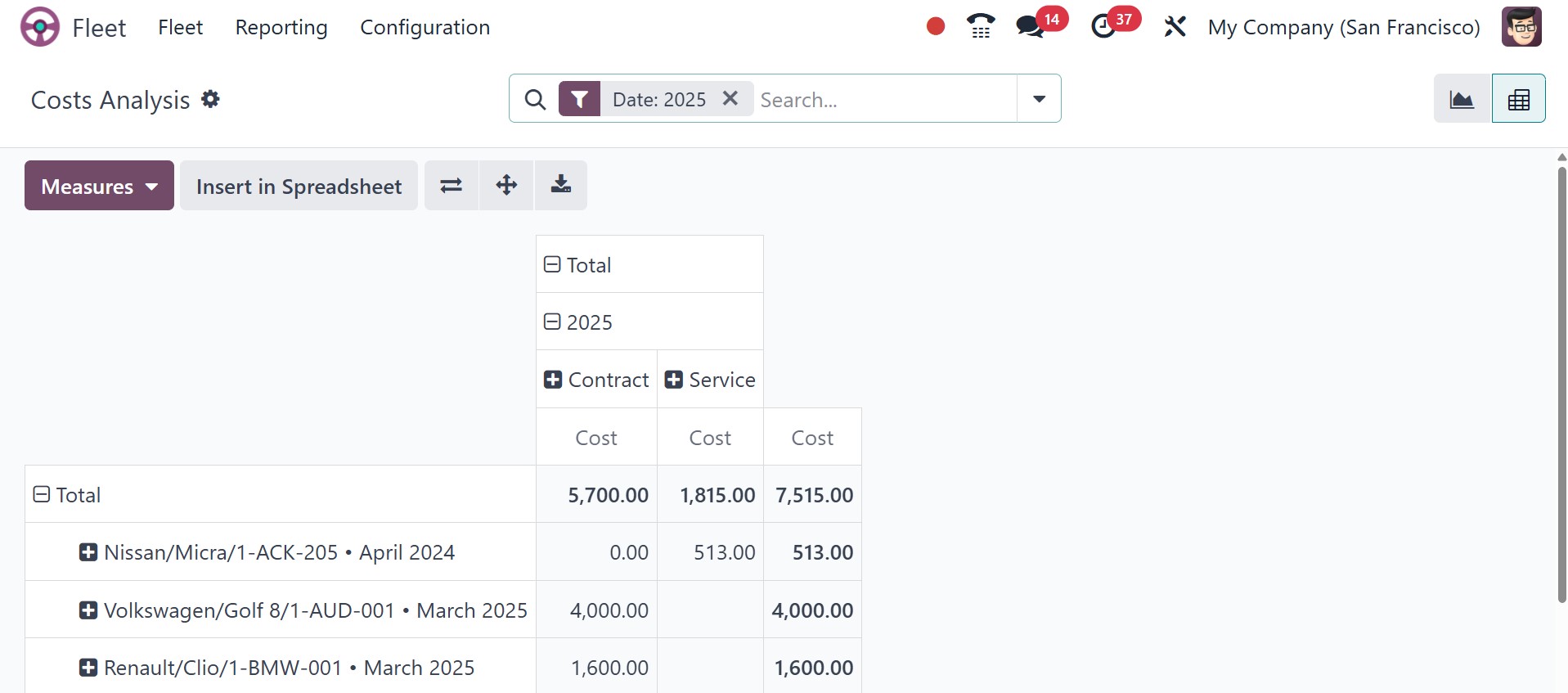Toggle the search options dropdown arrow

pyautogui.click(x=1039, y=99)
